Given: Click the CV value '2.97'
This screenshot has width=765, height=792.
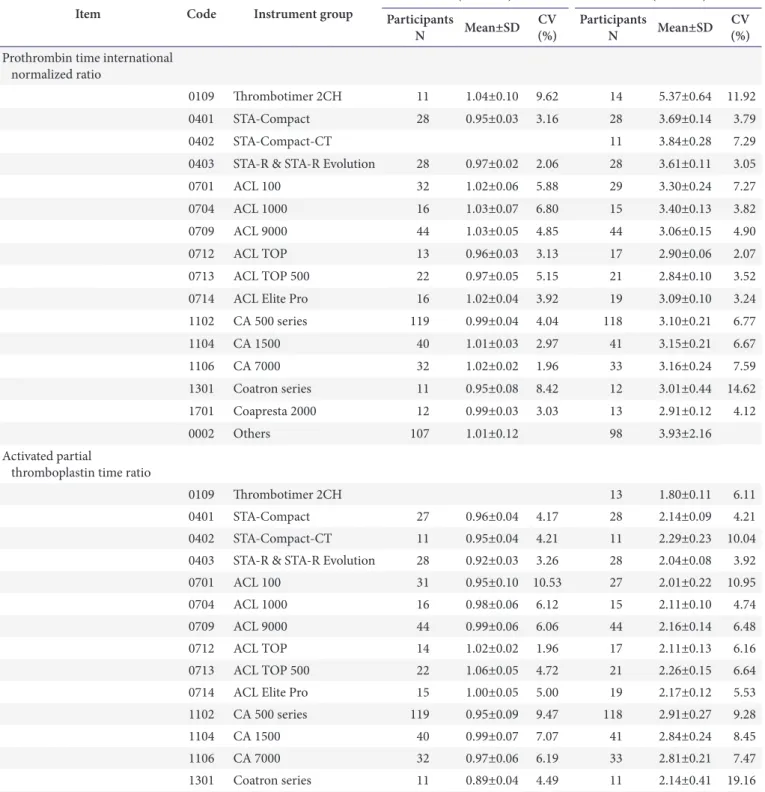Looking at the screenshot, I should tap(547, 343).
